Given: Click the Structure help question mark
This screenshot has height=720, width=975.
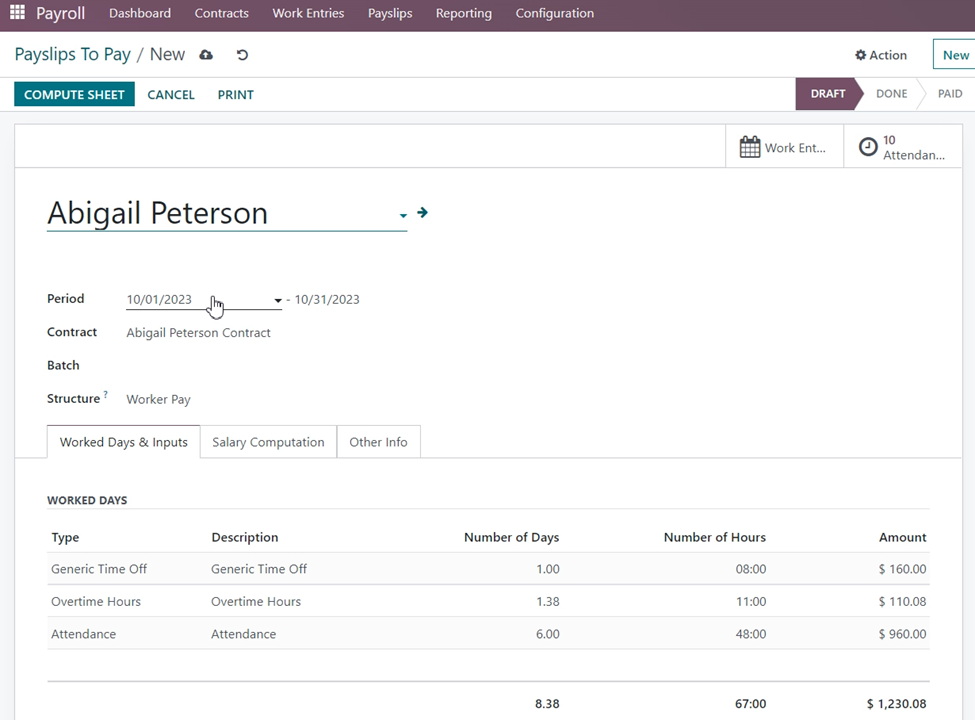Looking at the screenshot, I should (106, 394).
